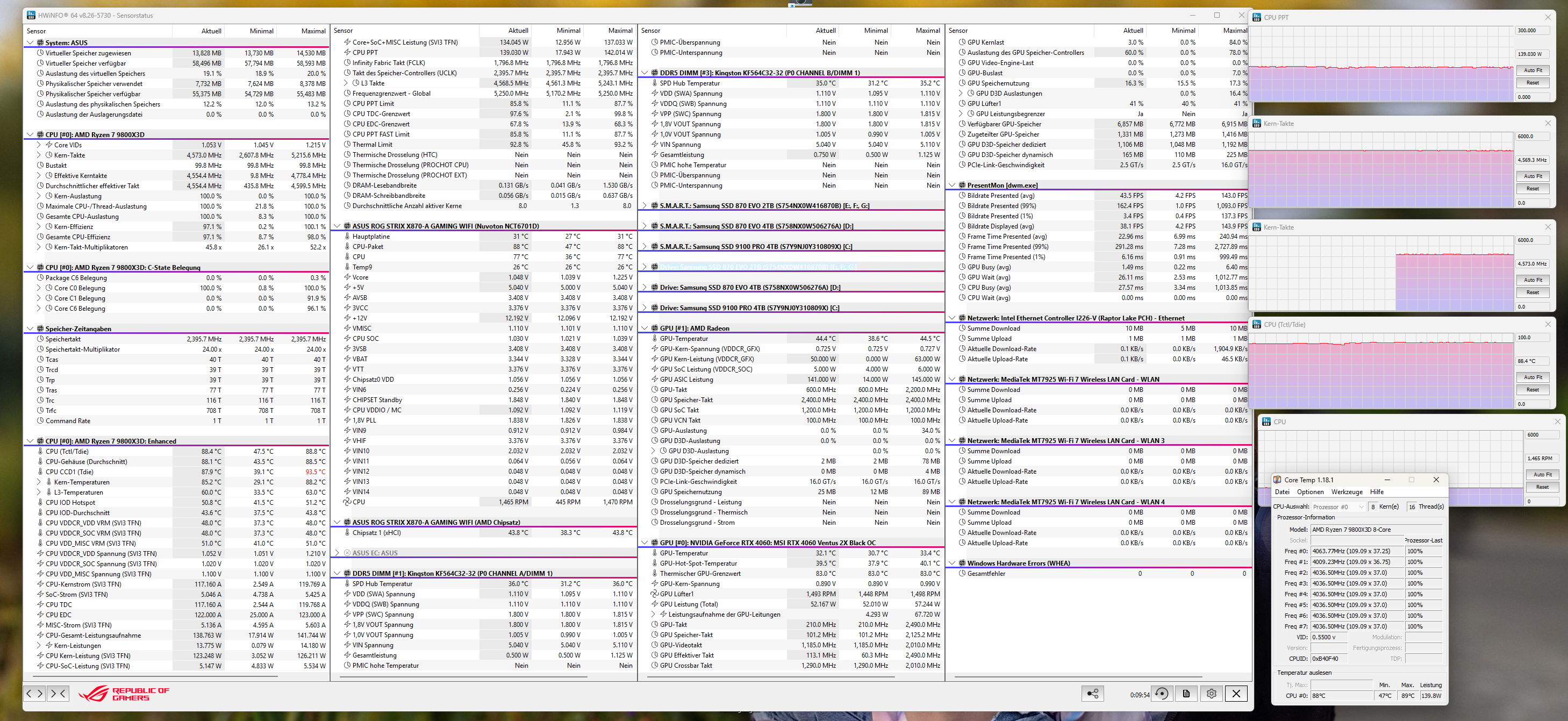Viewport: 1568px width, 721px height.
Task: Click the expand columns arrows button
Action: (x=34, y=693)
